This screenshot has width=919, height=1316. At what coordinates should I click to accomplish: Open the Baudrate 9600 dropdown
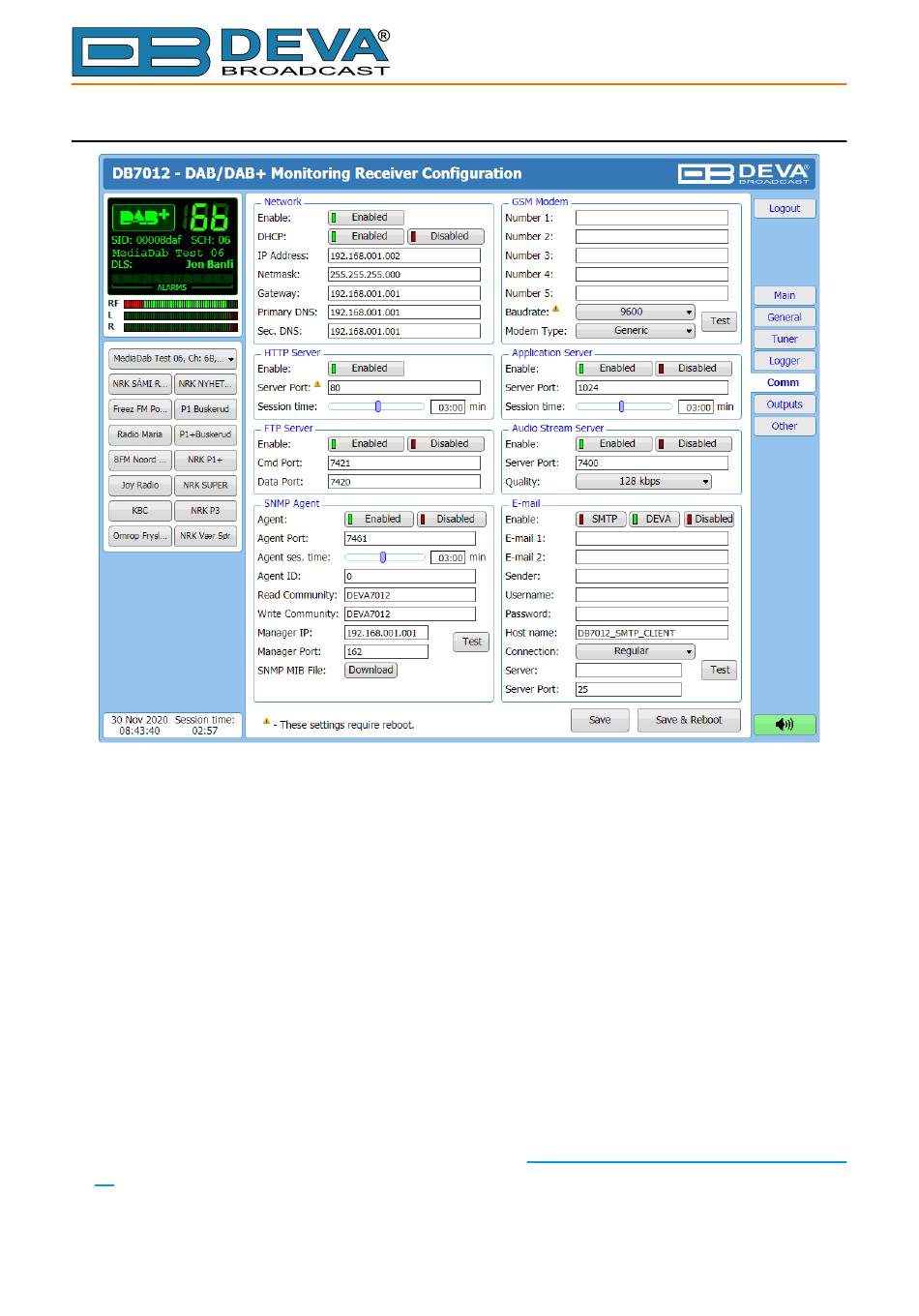[636, 312]
